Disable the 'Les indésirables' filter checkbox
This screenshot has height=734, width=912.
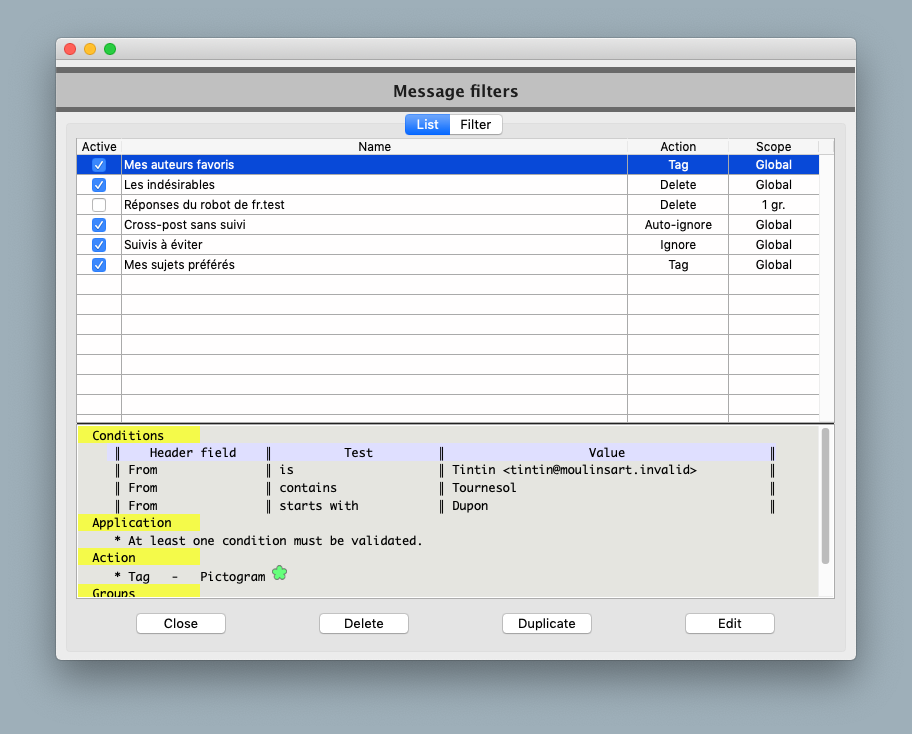[99, 185]
